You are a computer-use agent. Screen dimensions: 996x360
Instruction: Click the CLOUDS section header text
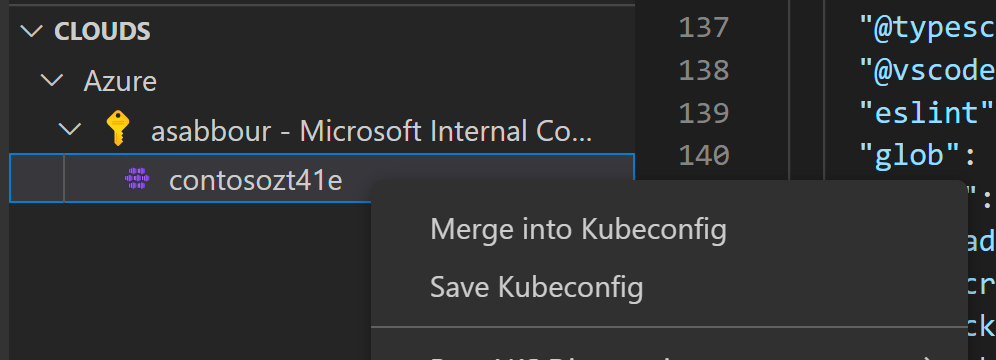coord(102,31)
